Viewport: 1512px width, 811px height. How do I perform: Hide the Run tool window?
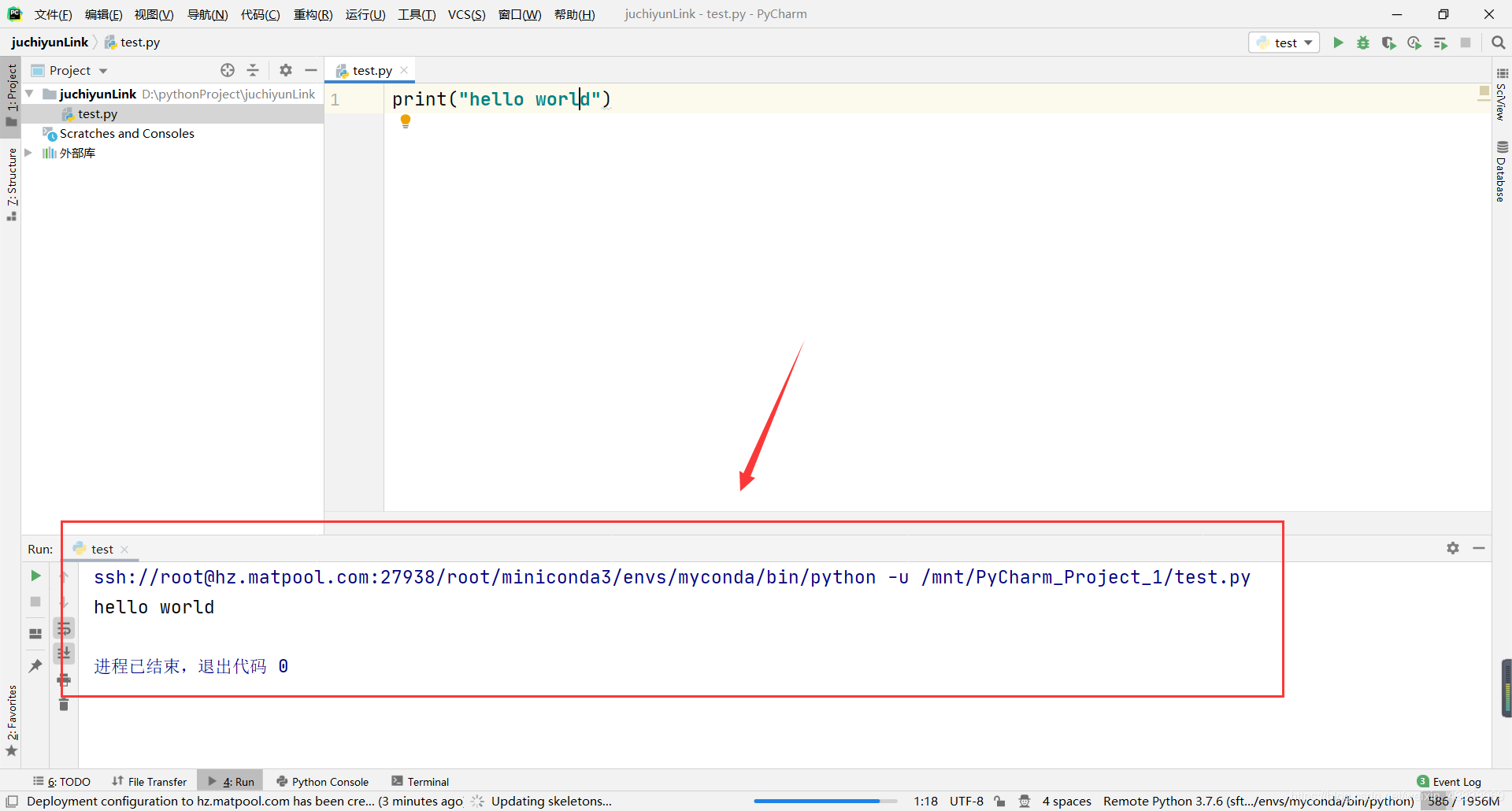tap(1479, 548)
